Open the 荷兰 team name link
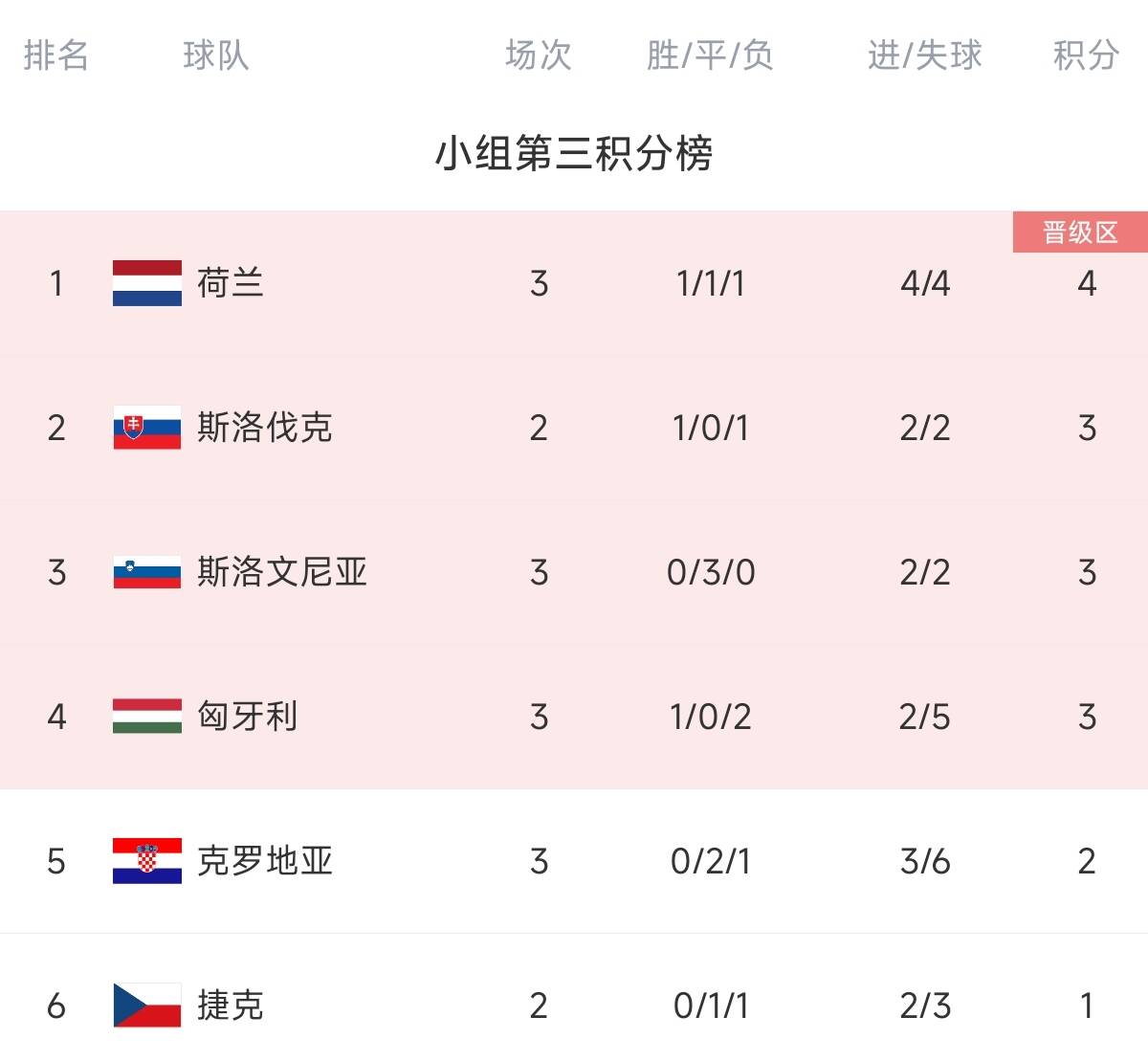This screenshot has height=1061, width=1148. [x=231, y=283]
